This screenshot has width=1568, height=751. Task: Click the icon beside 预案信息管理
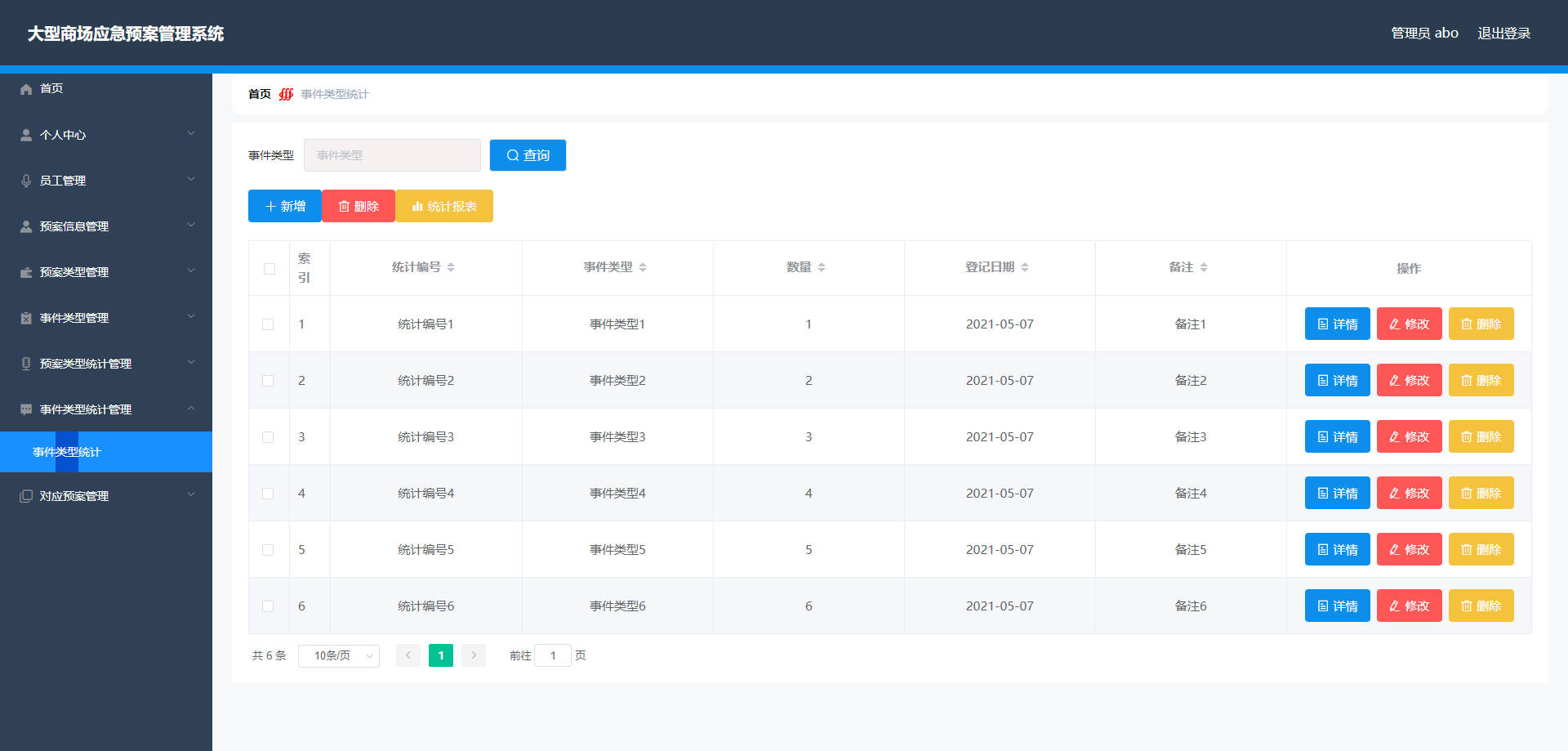[26, 226]
